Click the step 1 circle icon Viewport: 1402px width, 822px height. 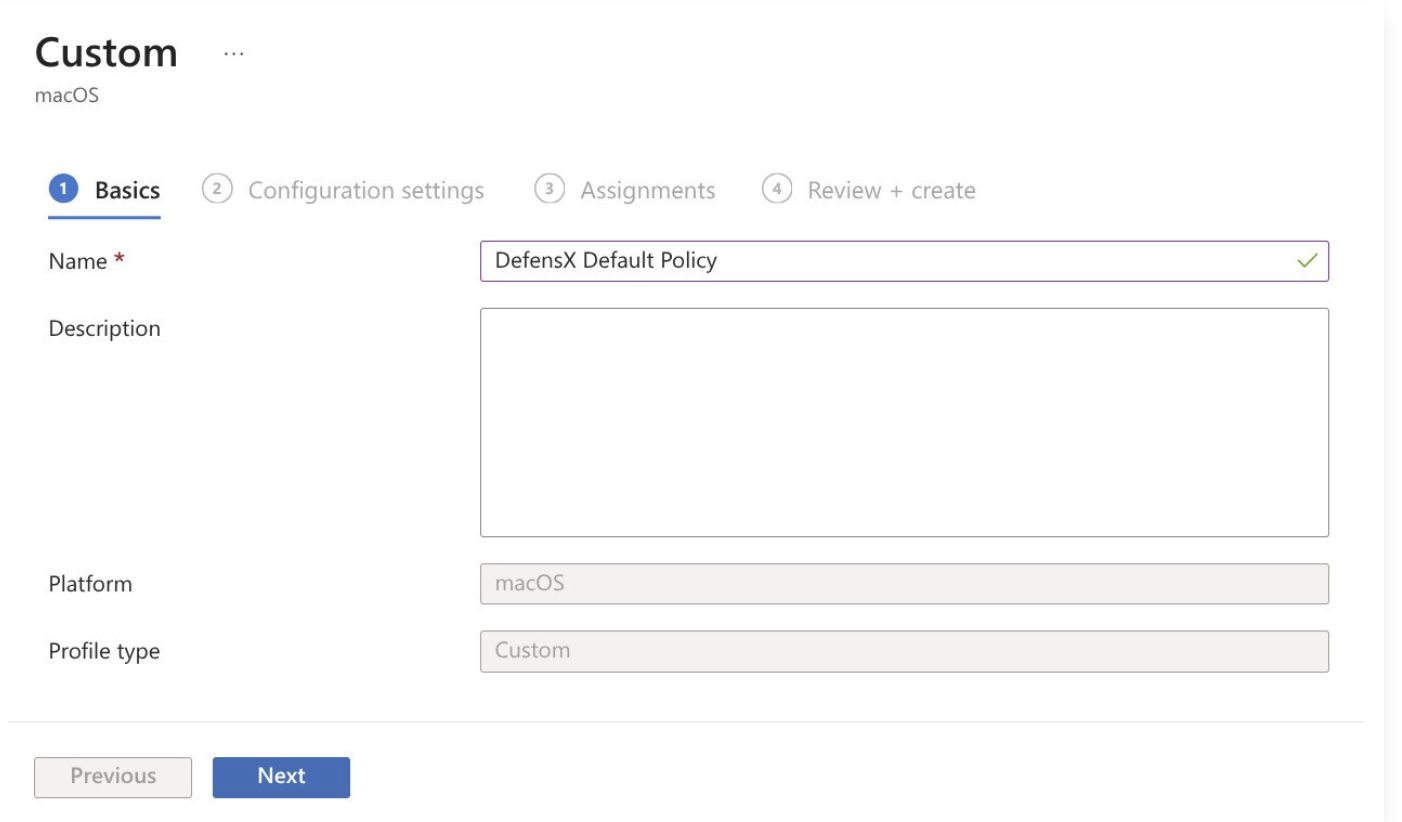click(65, 189)
